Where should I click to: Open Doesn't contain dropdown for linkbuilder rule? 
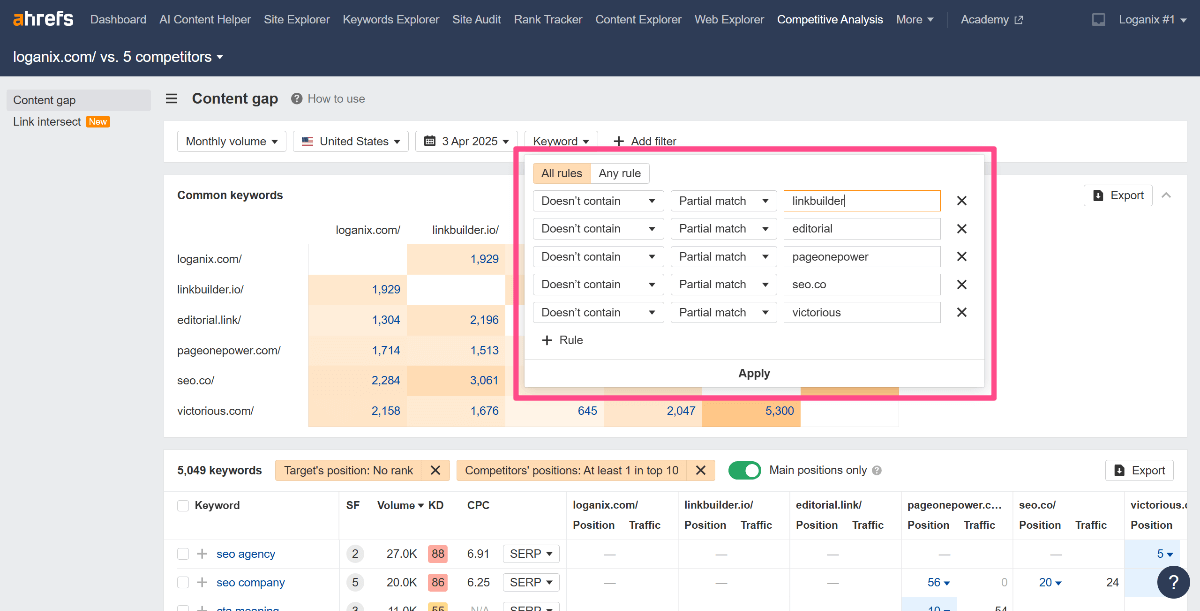tap(598, 201)
